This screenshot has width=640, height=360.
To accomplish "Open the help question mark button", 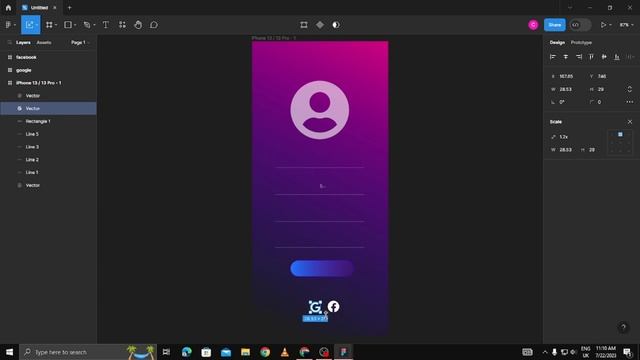I will click(623, 327).
